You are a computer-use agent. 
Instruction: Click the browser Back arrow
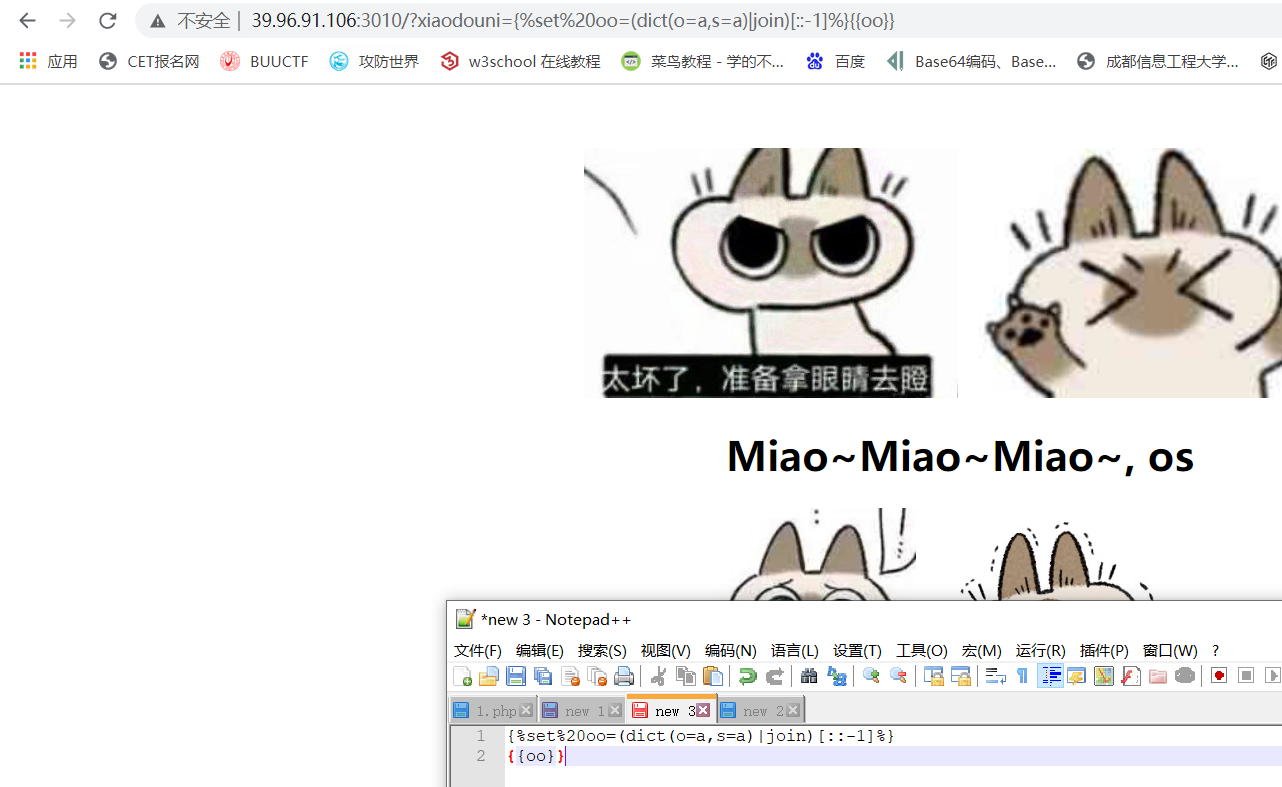point(27,20)
